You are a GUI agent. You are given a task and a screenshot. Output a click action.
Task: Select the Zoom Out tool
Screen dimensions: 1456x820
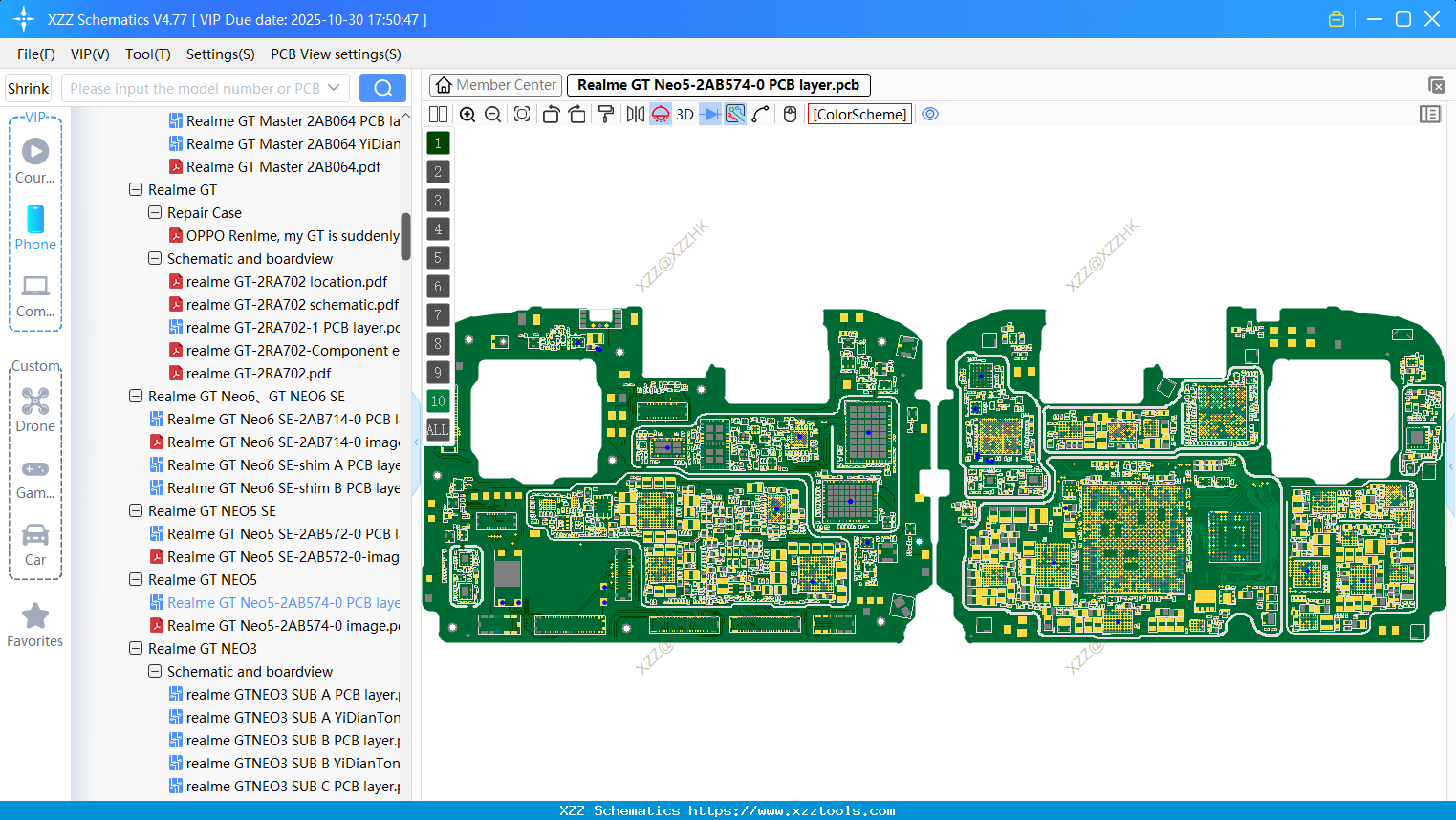[x=491, y=114]
